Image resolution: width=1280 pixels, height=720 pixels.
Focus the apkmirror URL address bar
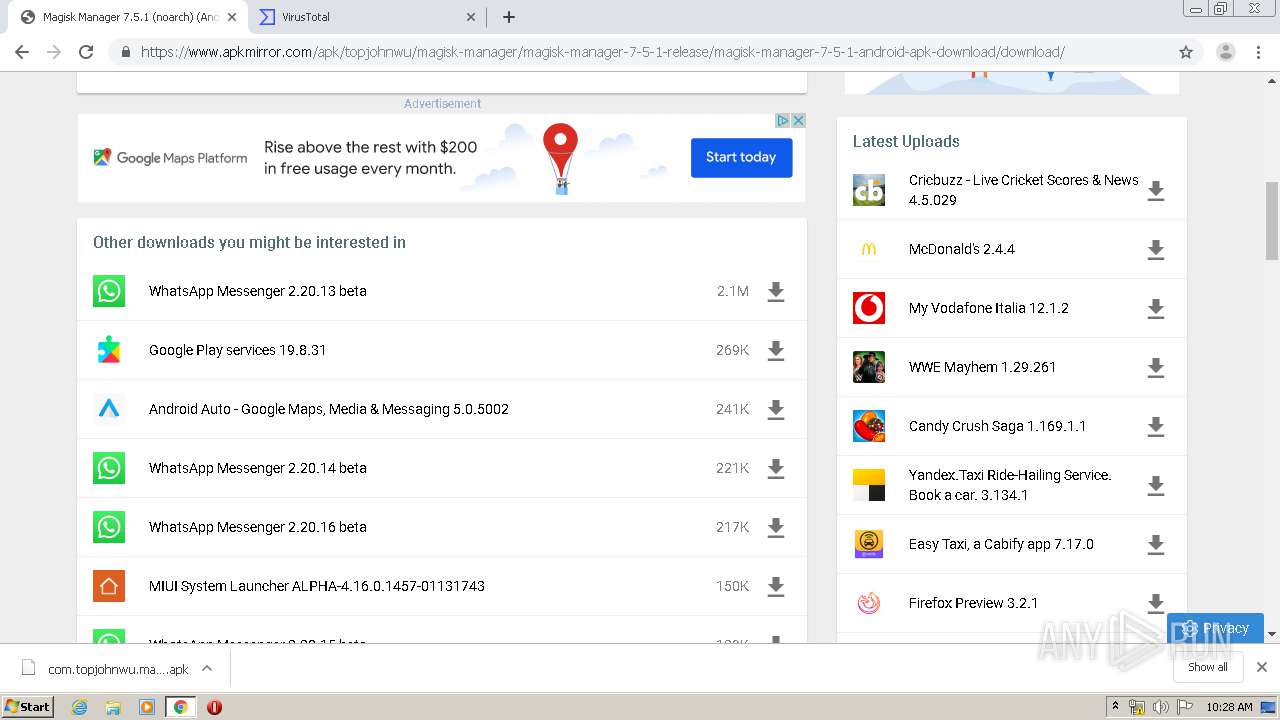[x=603, y=52]
